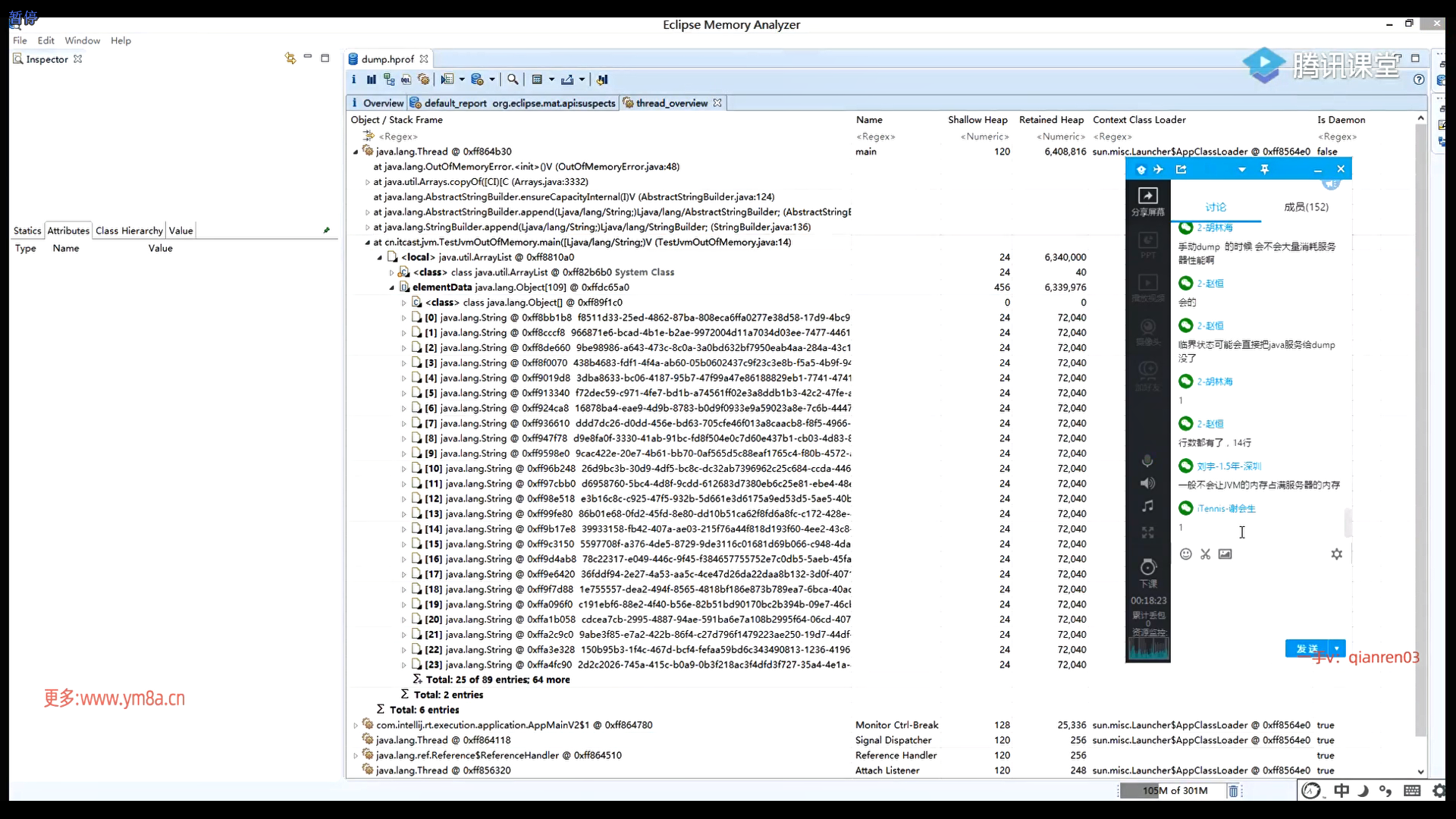Toggle the speaker volume icon
This screenshot has width=1456, height=819.
coord(1147,483)
